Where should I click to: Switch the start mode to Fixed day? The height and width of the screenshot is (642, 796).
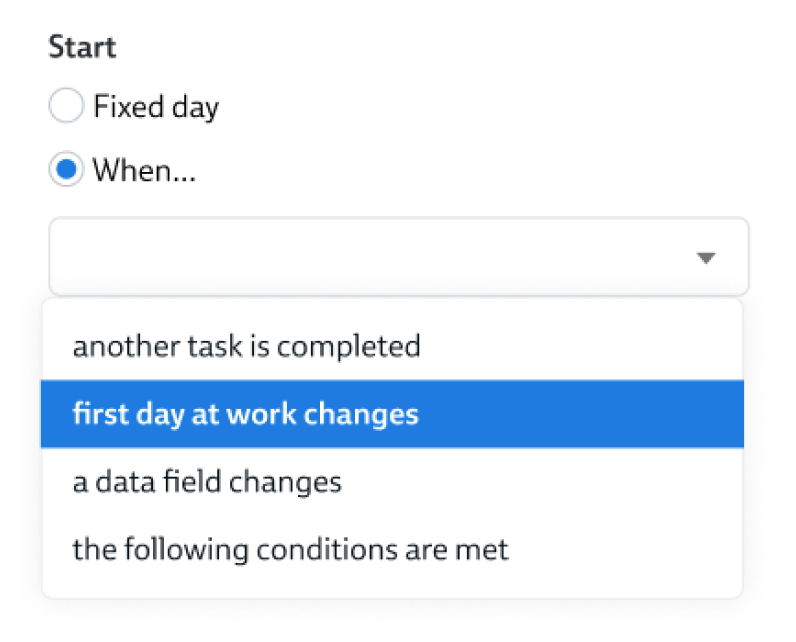[x=66, y=107]
